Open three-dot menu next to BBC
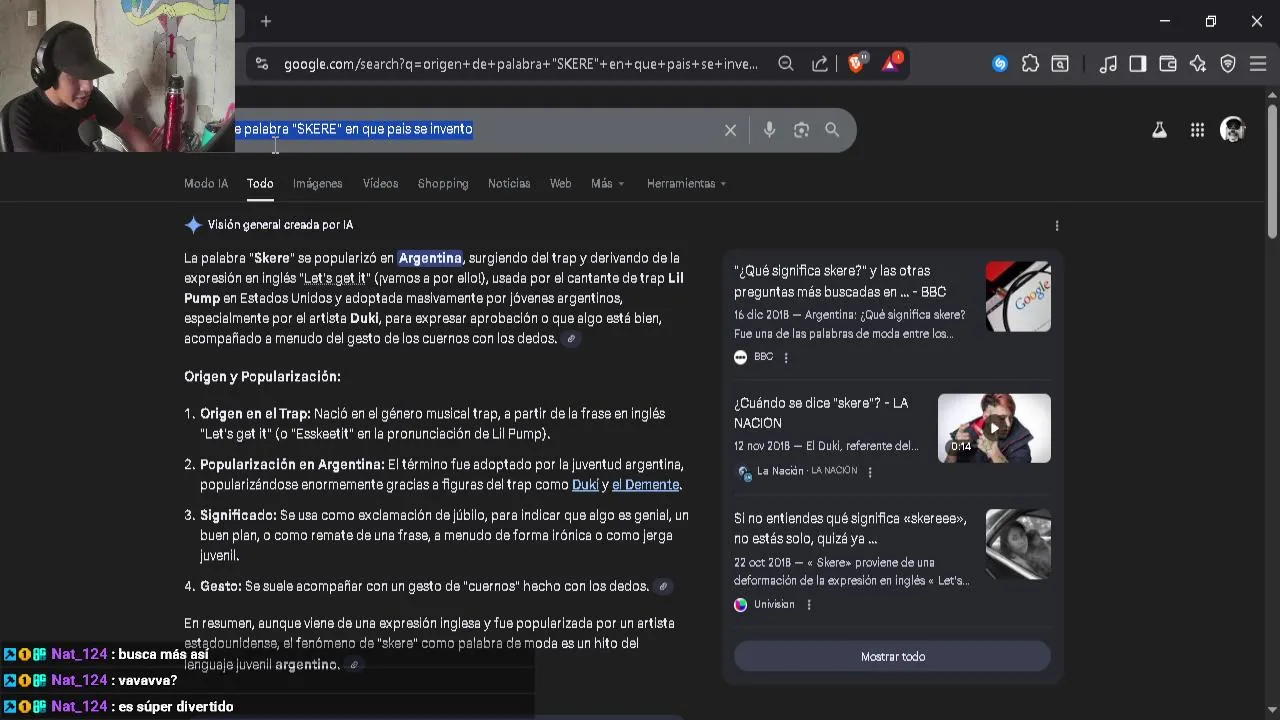The width and height of the screenshot is (1280, 720). coord(786,358)
